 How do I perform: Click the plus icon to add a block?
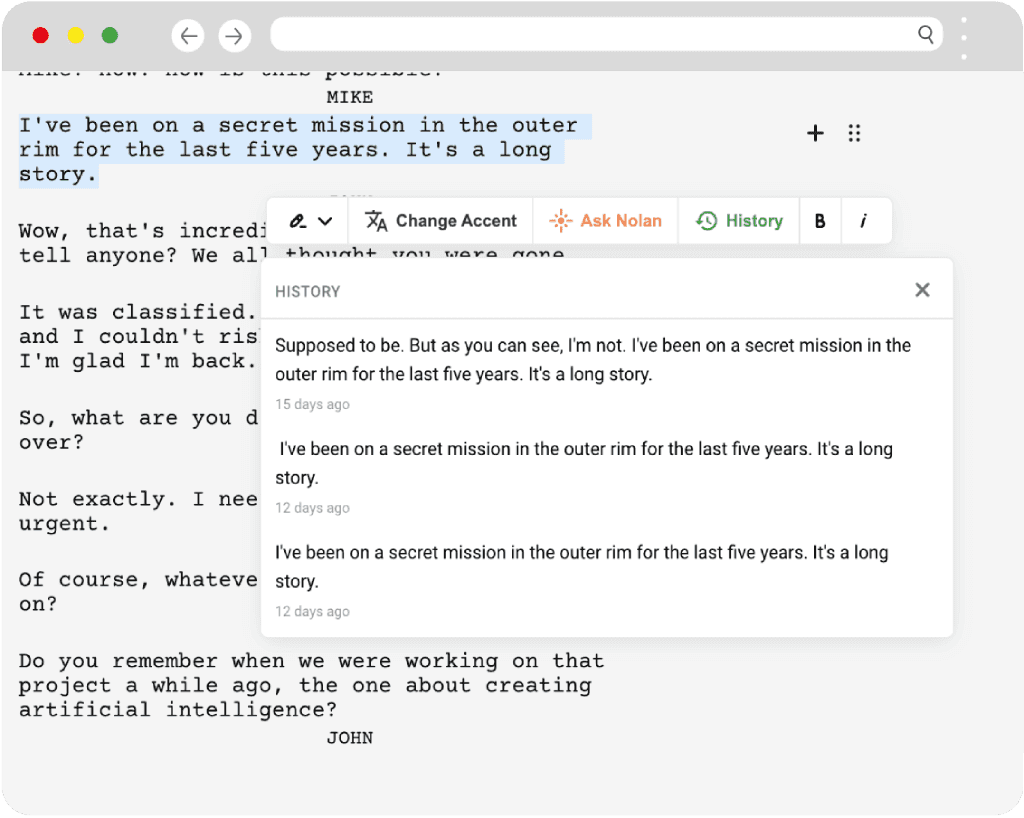click(x=815, y=133)
